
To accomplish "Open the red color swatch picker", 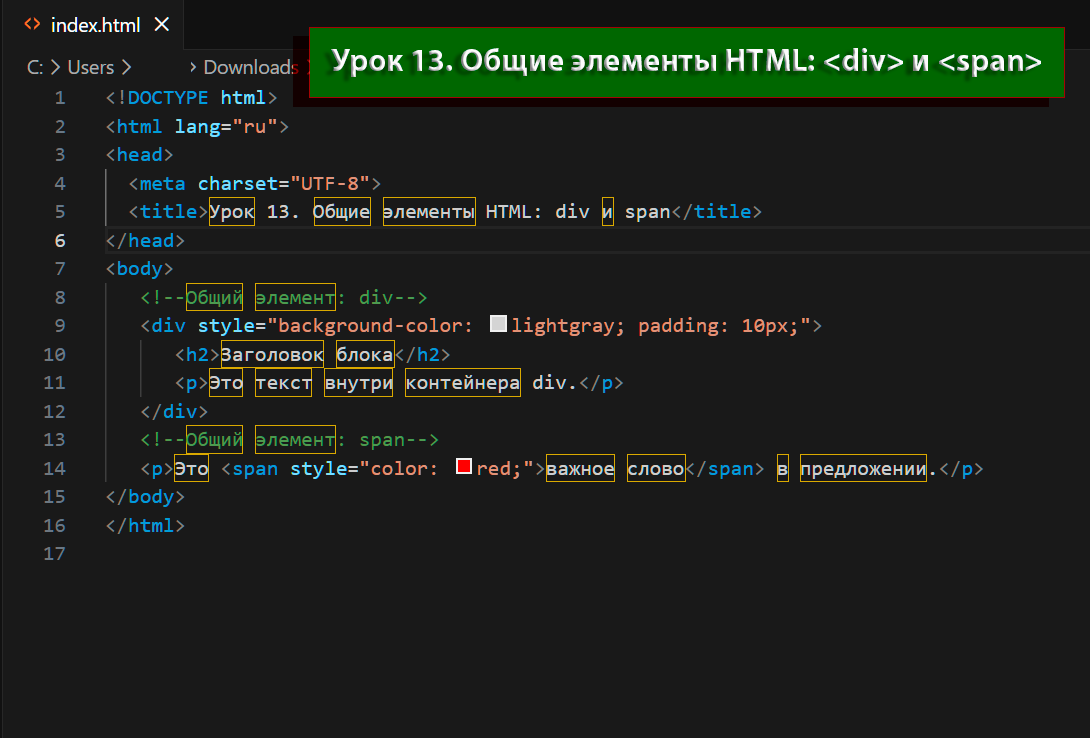I will (x=464, y=467).
